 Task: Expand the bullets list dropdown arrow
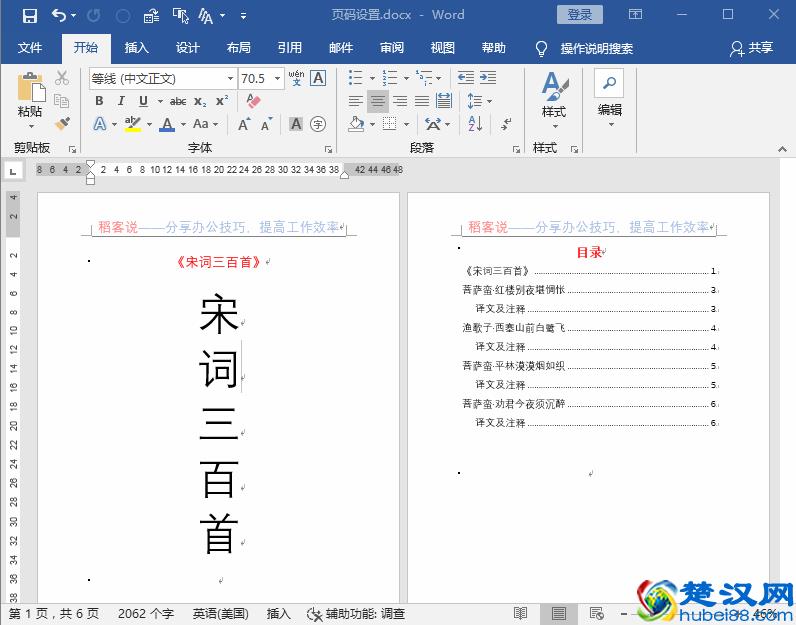coord(372,79)
